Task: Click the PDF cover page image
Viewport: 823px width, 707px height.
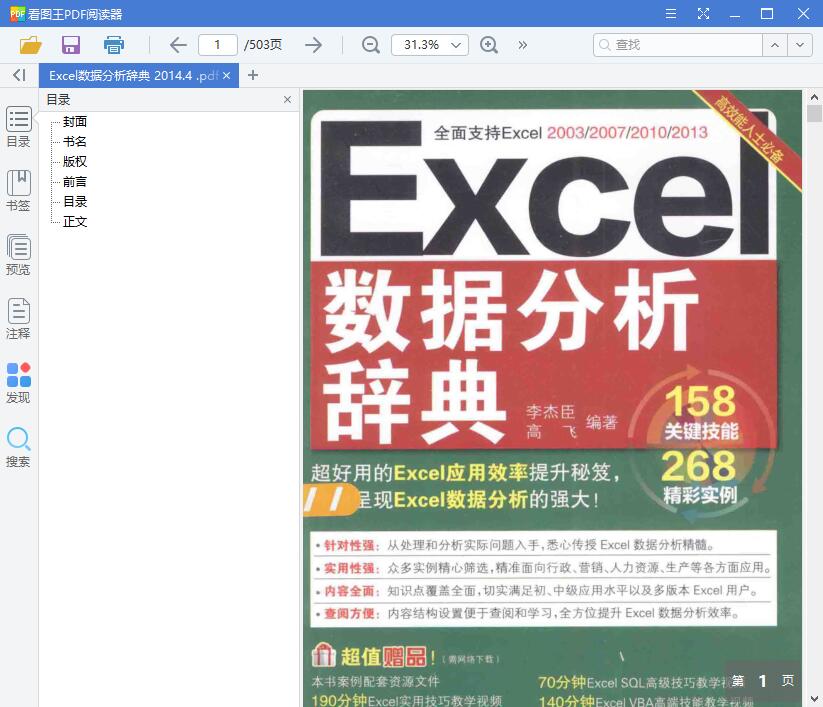Action: [552, 398]
